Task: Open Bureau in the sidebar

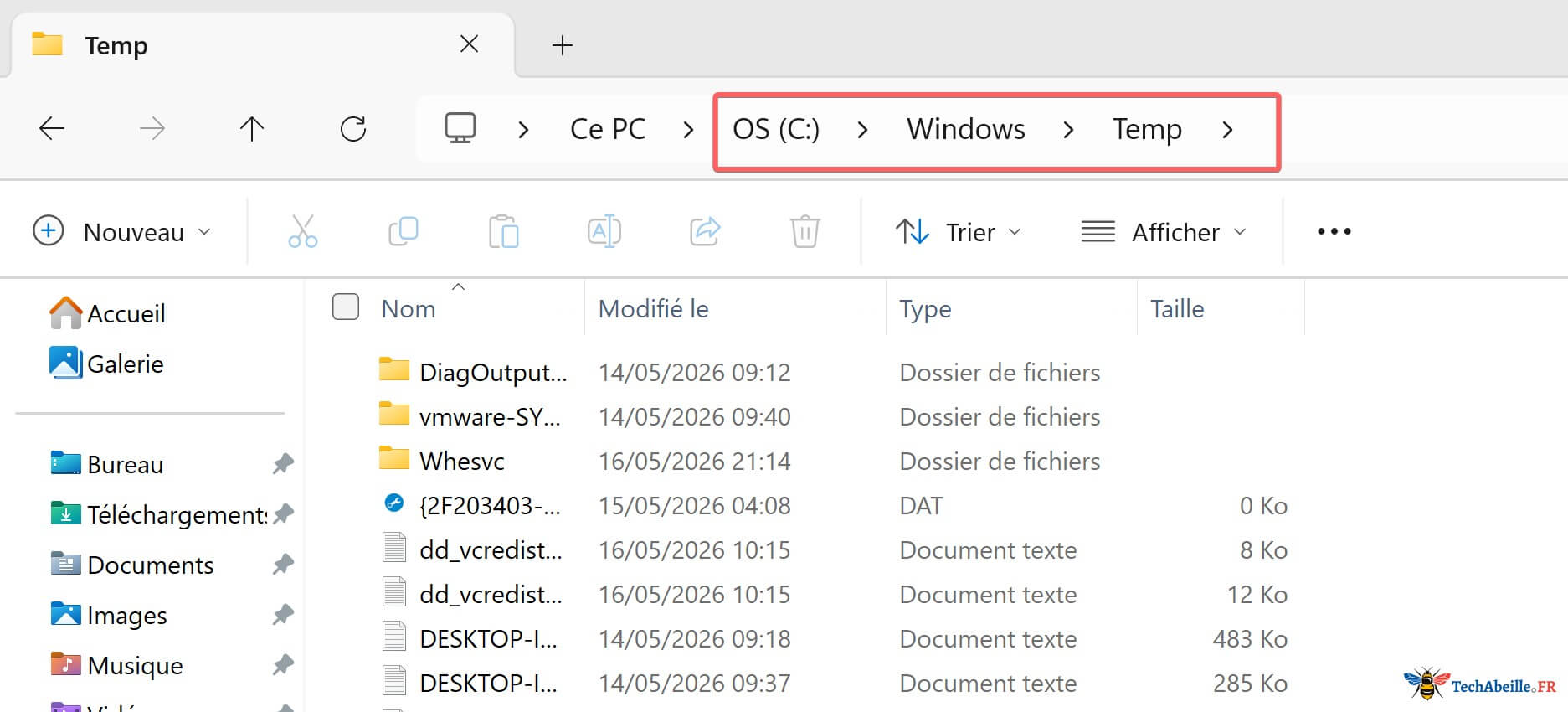Action: tap(107, 464)
